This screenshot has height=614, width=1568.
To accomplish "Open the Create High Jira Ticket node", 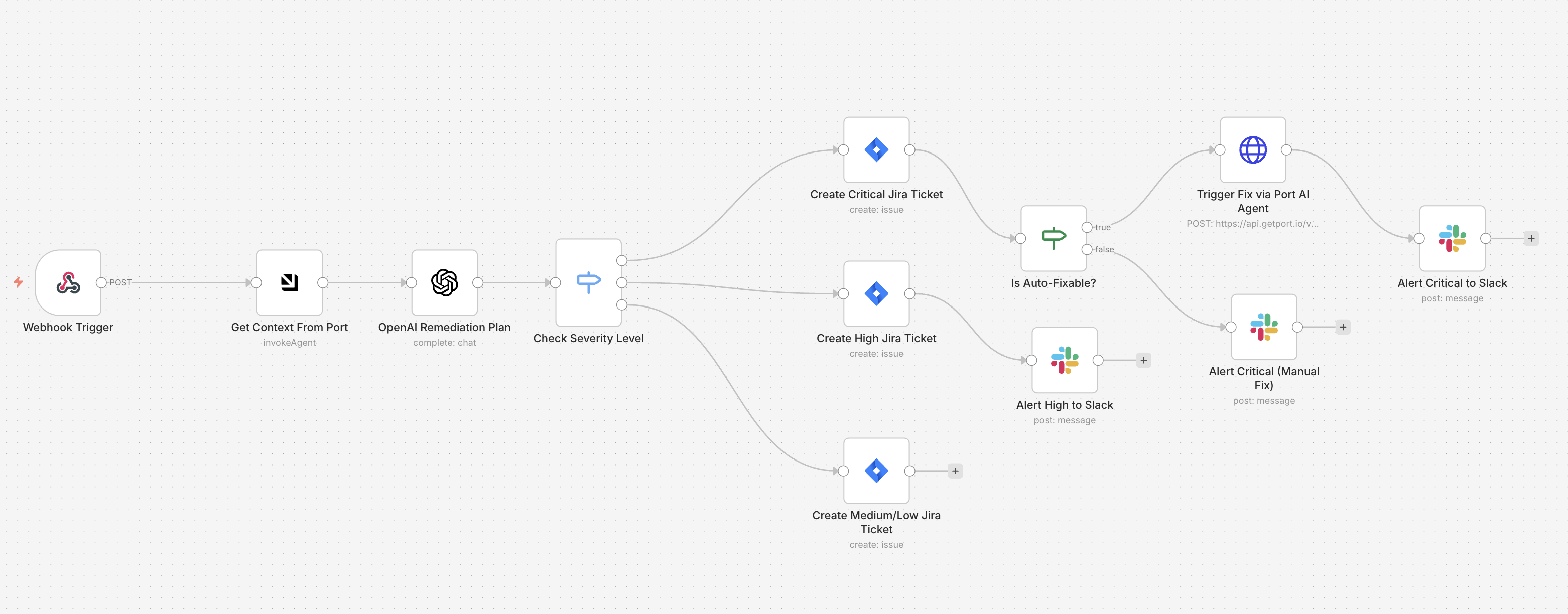I will 876,293.
